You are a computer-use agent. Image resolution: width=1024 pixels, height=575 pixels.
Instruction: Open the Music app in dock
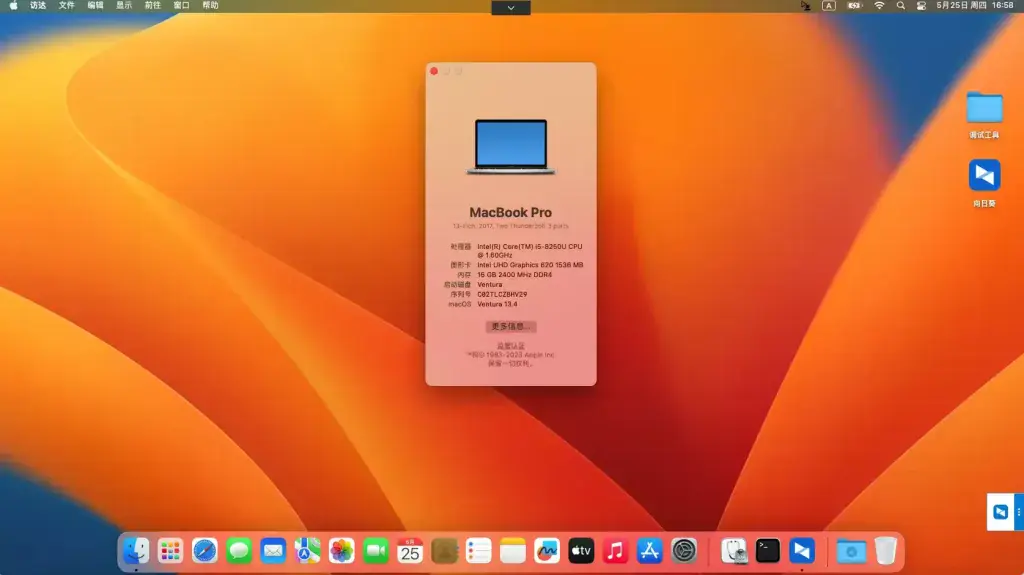pyautogui.click(x=615, y=551)
